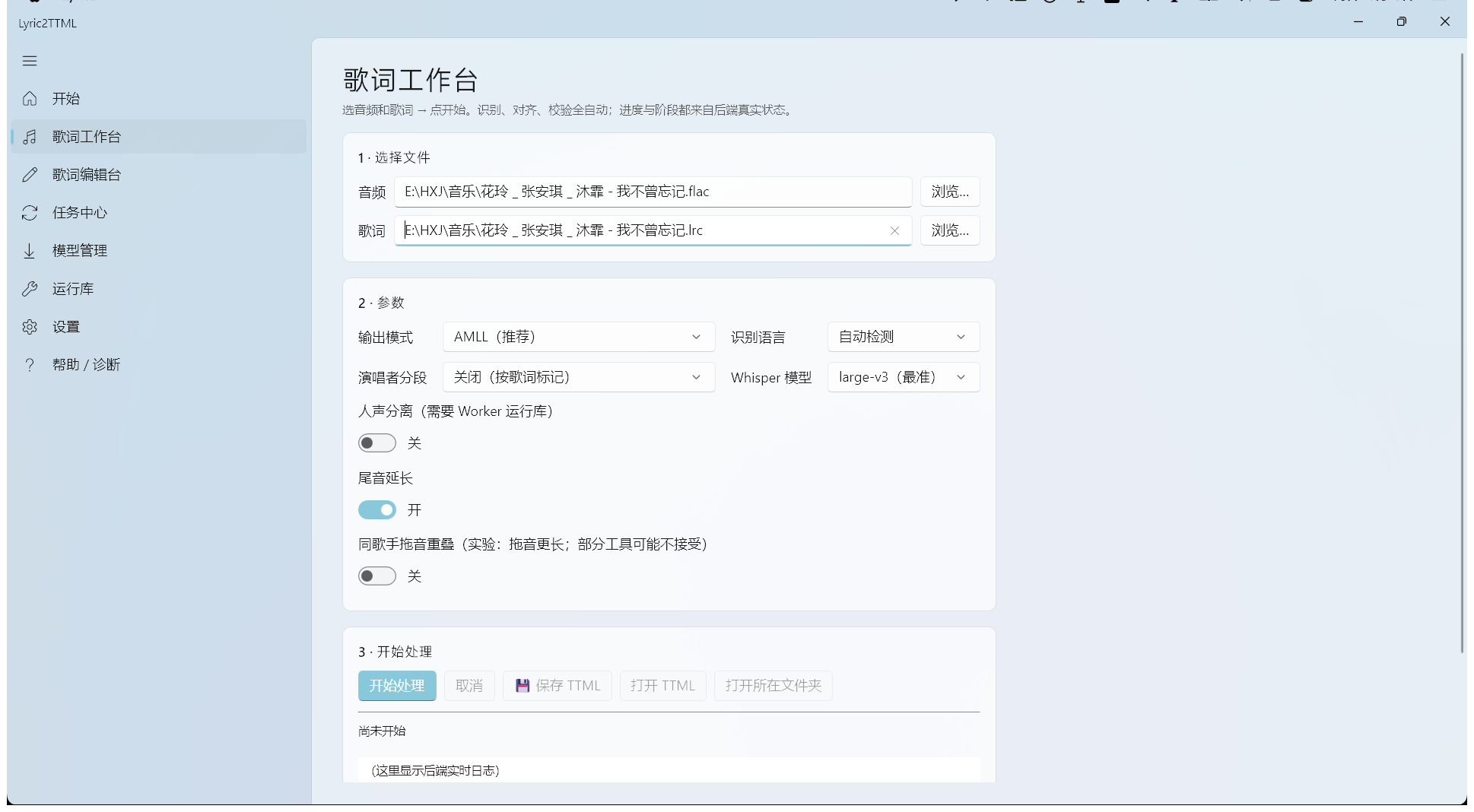Focus the 音频 file path field
Screen dimensions: 1474x812
[x=653, y=192]
